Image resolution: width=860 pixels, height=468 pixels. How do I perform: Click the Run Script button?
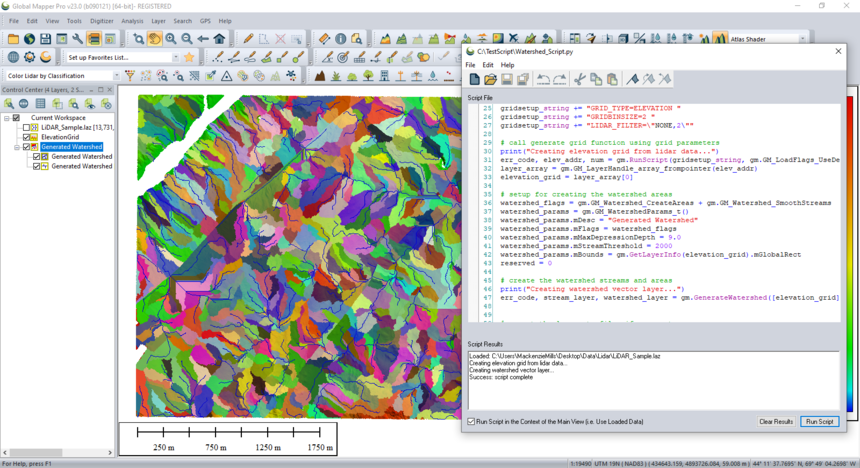pos(819,422)
